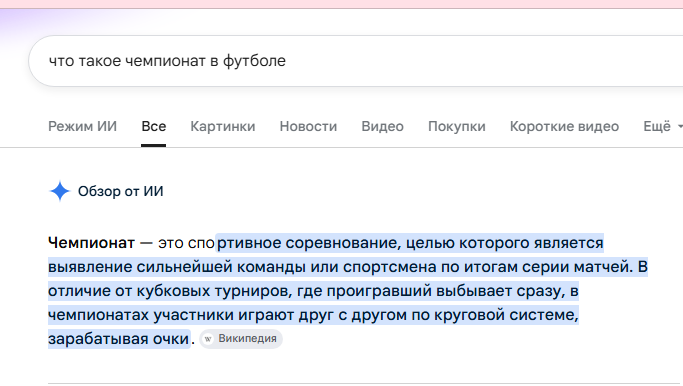Open the Википедия source chip
The height and width of the screenshot is (386, 683).
pyautogui.click(x=241, y=339)
